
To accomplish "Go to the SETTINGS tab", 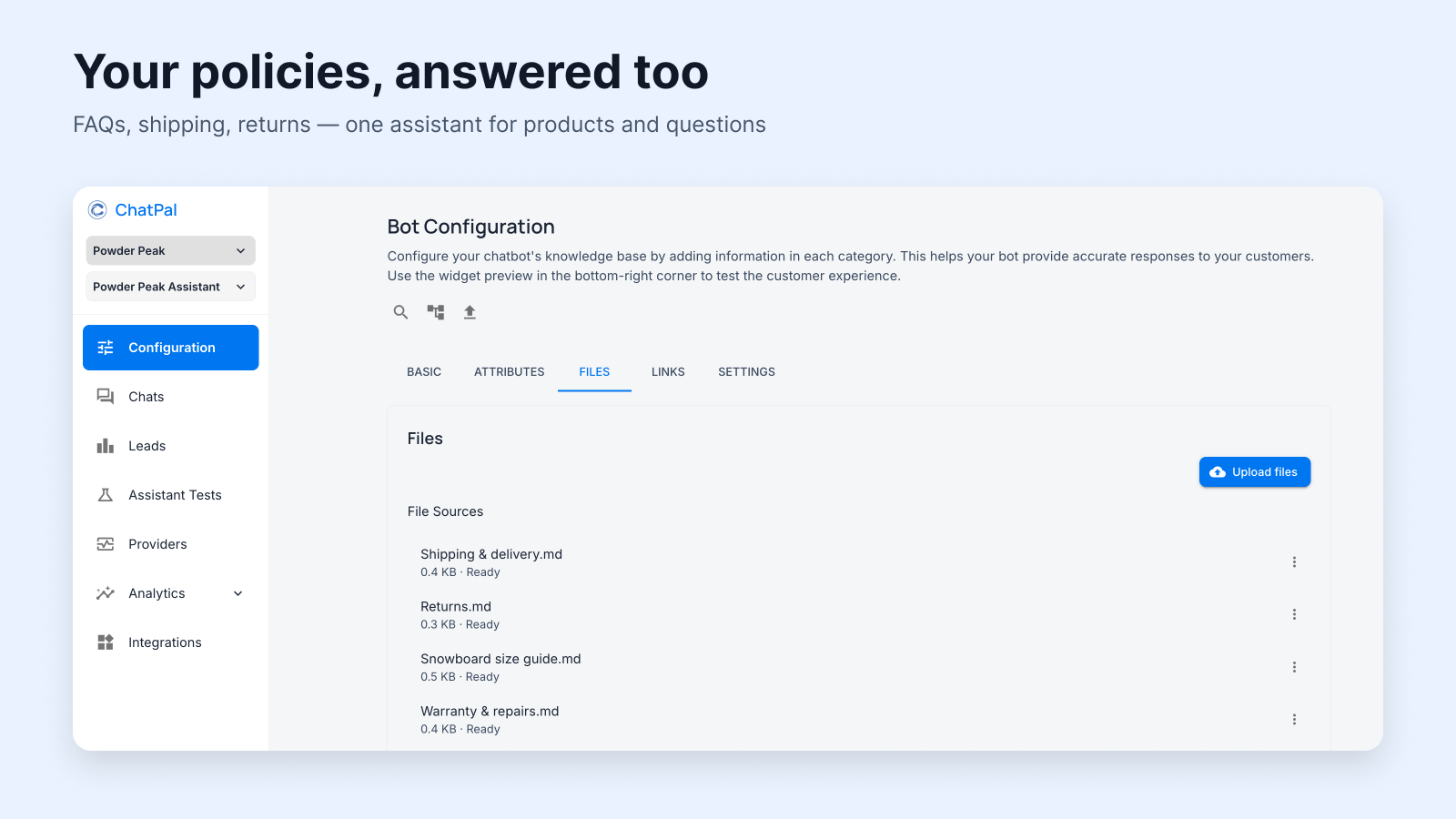I will [x=747, y=372].
